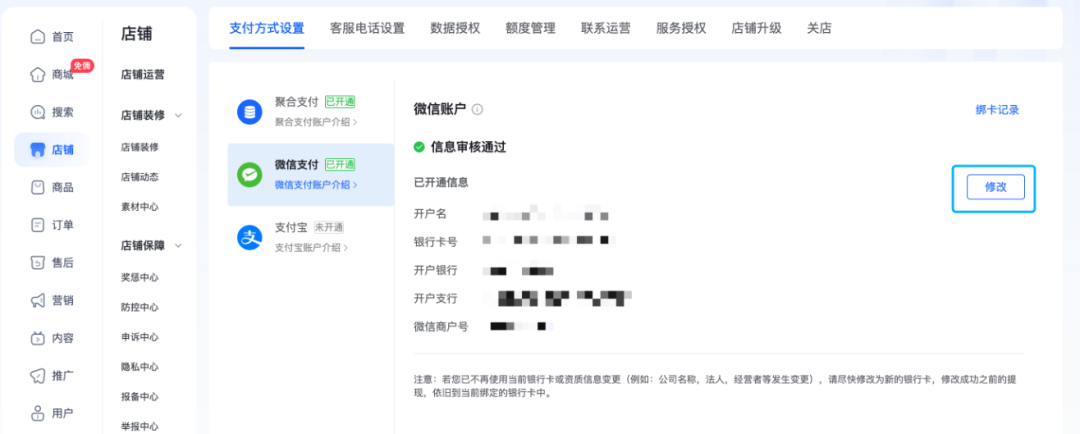
Task: Open 报备中心 in the submenu
Action: [x=140, y=397]
